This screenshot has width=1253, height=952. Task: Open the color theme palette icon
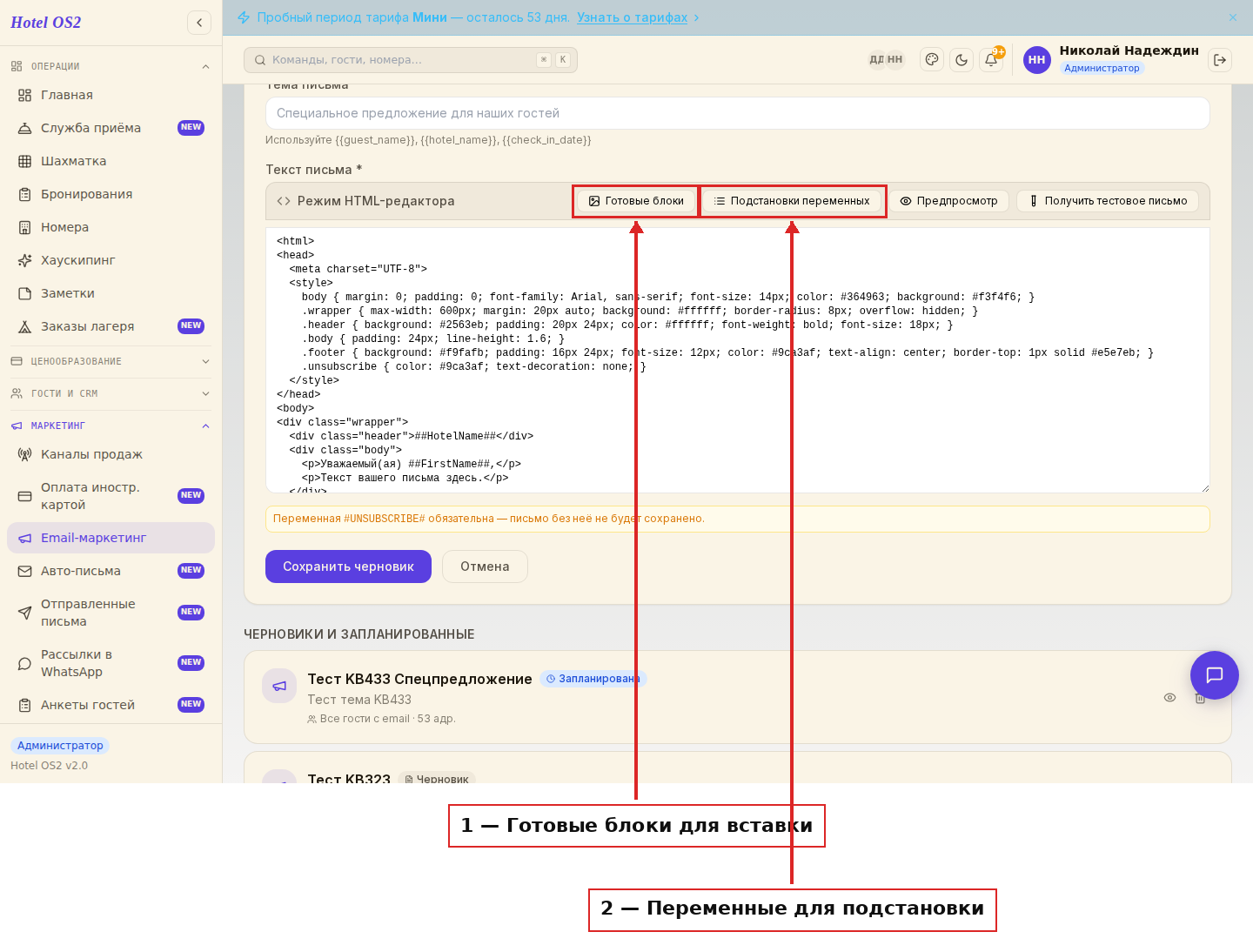(932, 60)
